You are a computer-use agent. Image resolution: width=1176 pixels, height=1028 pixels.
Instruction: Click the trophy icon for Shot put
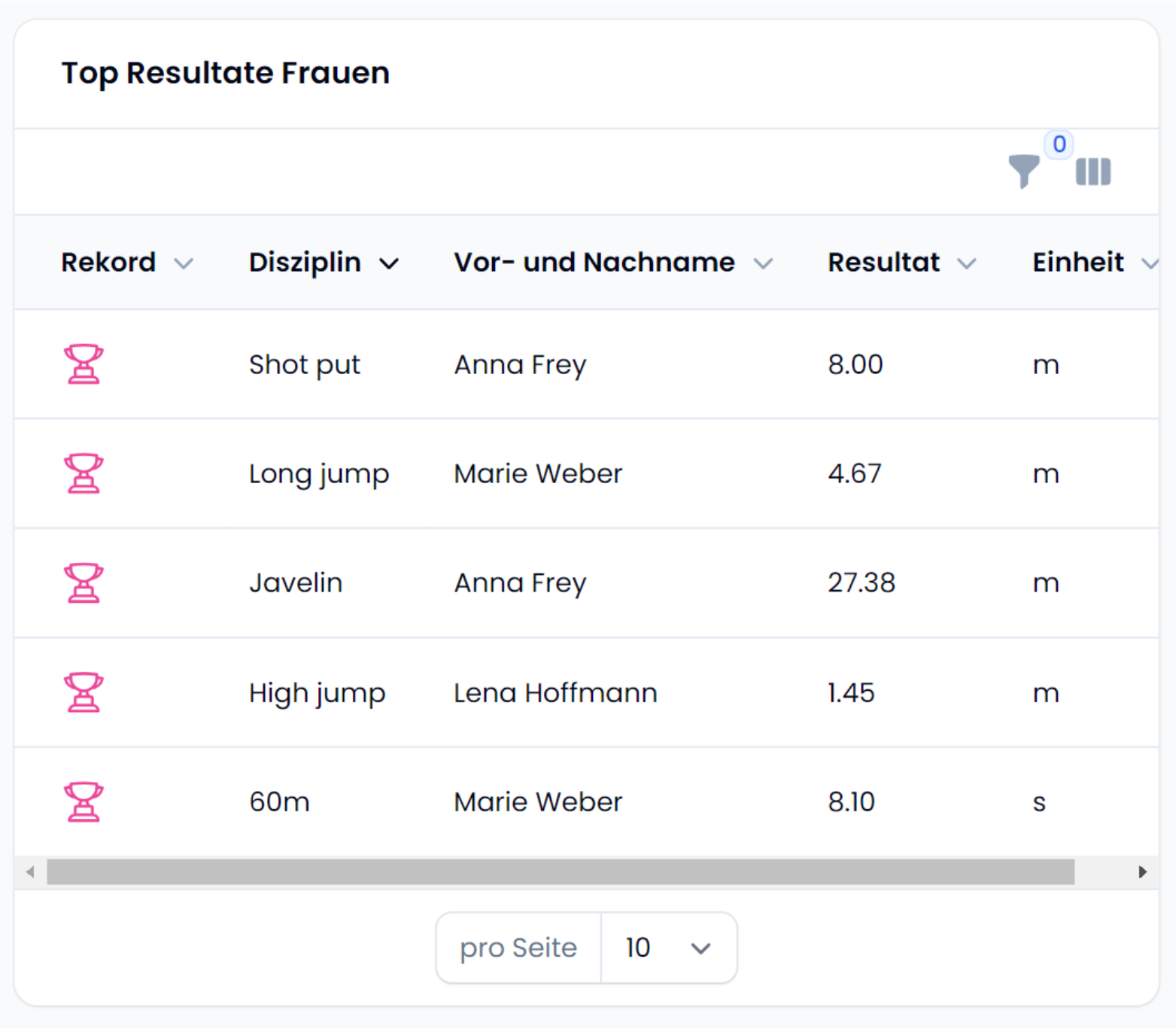[84, 364]
